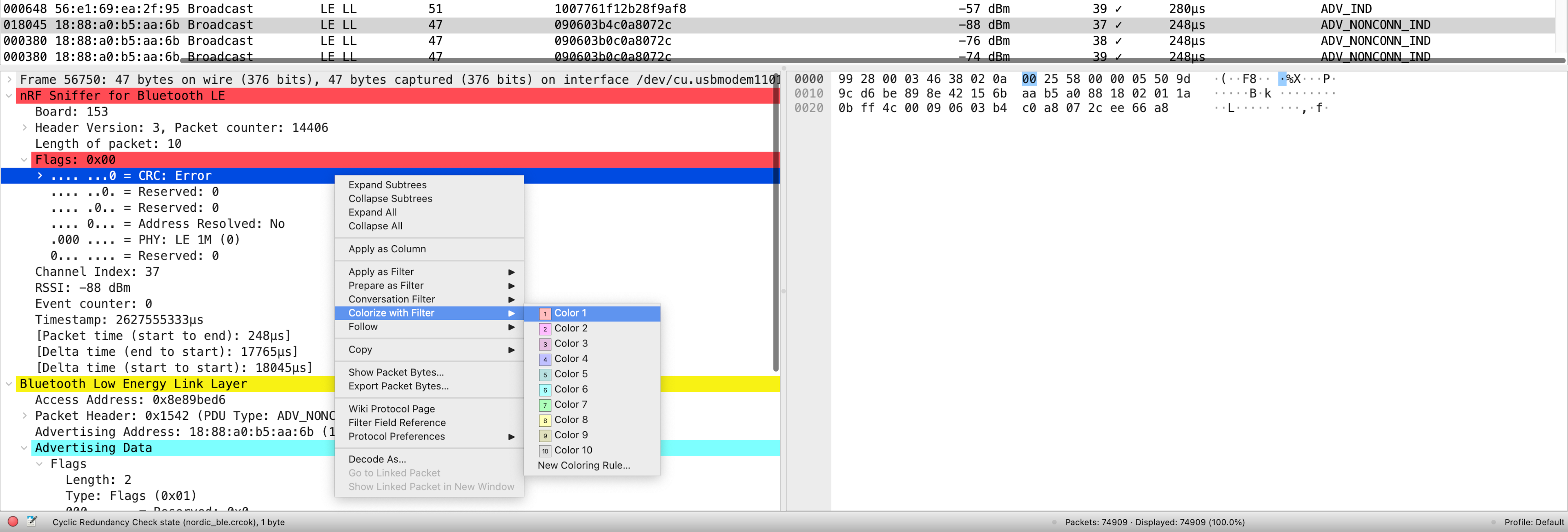The width and height of the screenshot is (1568, 532).
Task: Select Expand Subtrees from the context menu
Action: (x=388, y=184)
